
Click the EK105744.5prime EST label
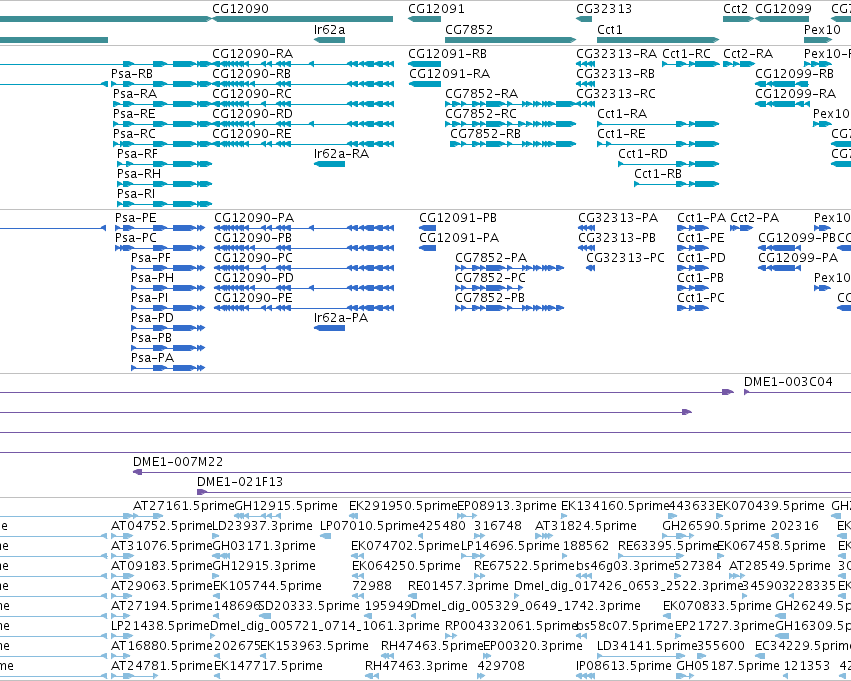coord(268,587)
